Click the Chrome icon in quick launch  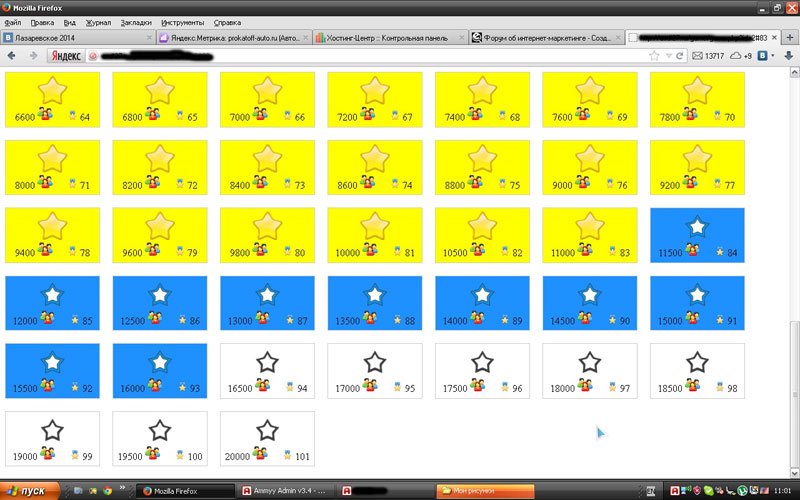107,491
